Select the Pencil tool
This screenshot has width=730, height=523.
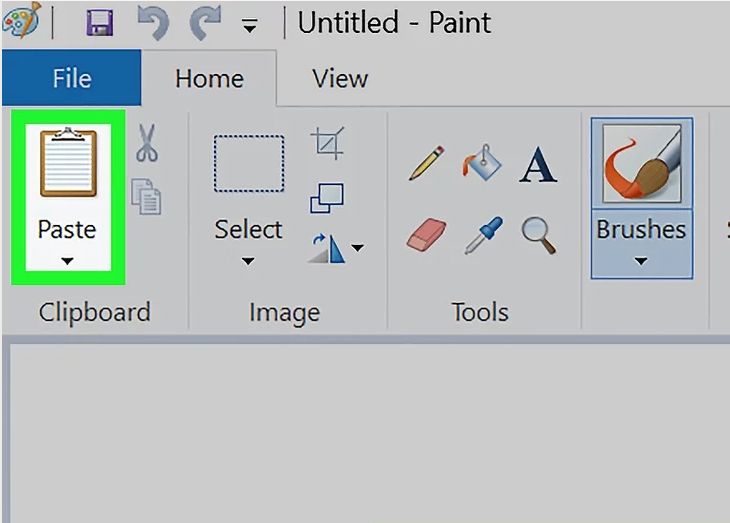pyautogui.click(x=426, y=163)
